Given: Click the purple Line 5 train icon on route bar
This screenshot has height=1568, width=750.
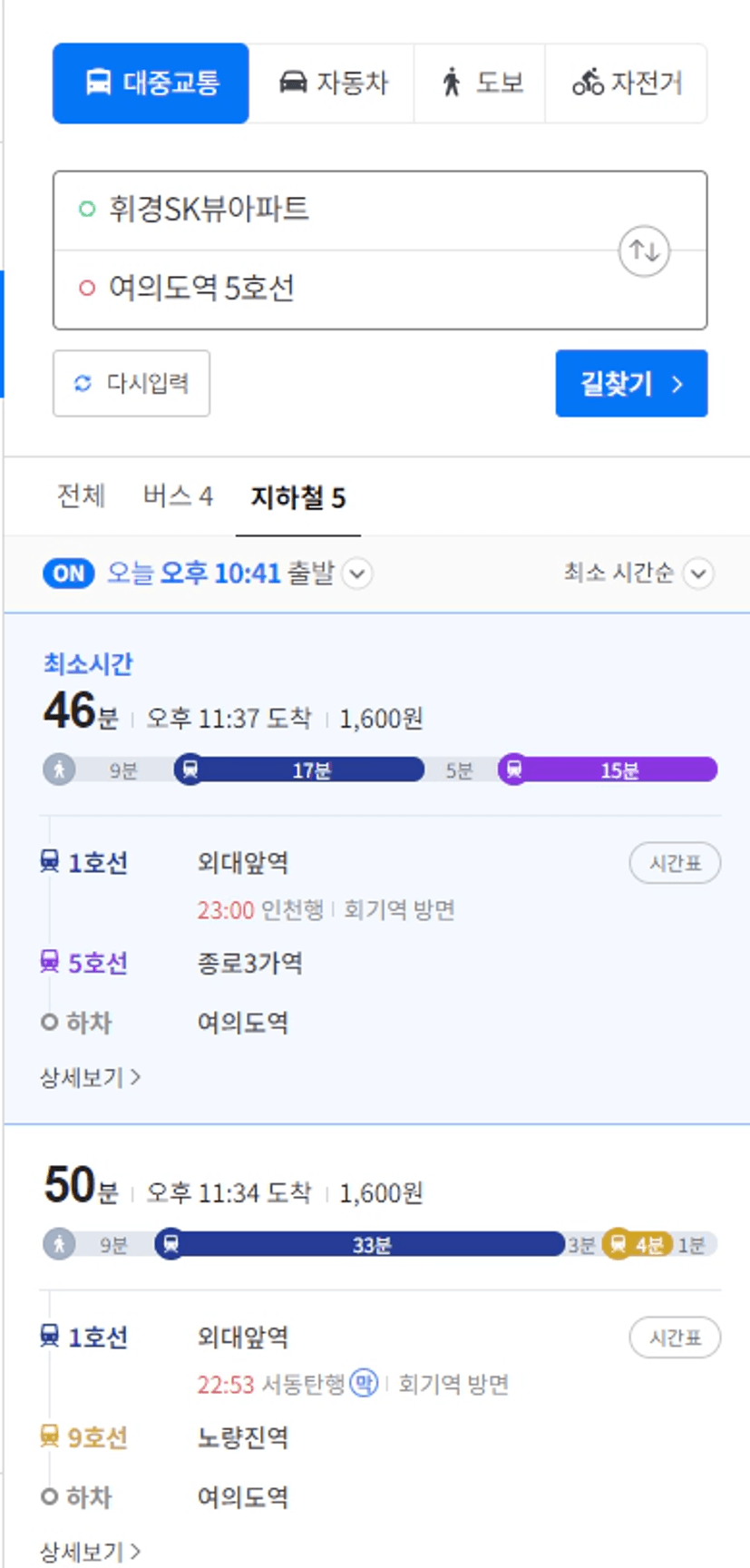Looking at the screenshot, I should click(513, 769).
